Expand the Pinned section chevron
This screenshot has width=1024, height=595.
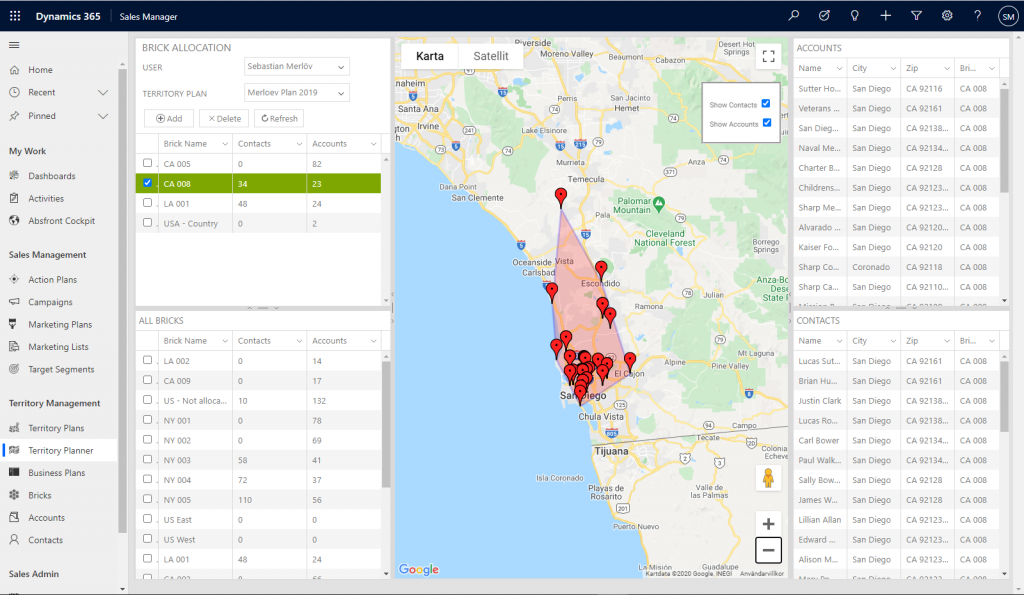coord(103,116)
